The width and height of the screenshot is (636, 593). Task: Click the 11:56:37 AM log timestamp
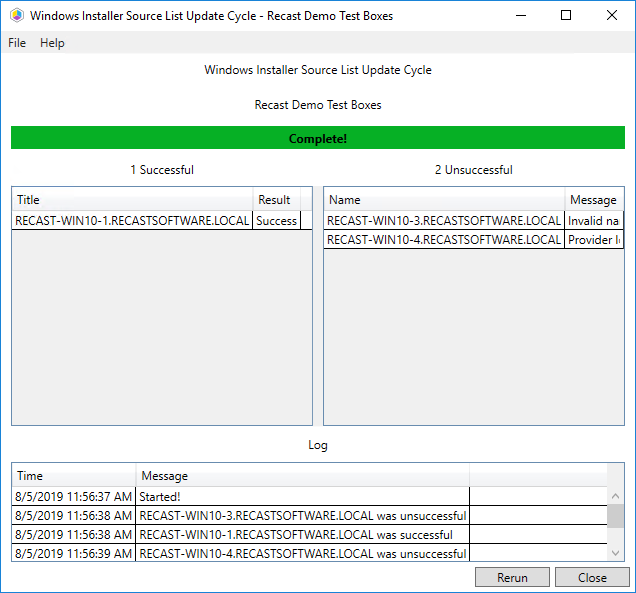pos(73,496)
